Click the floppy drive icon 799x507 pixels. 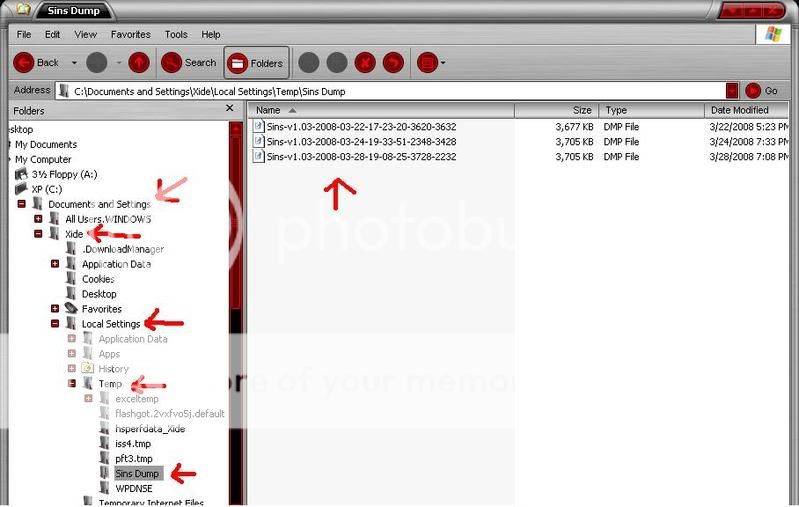click(x=21, y=174)
